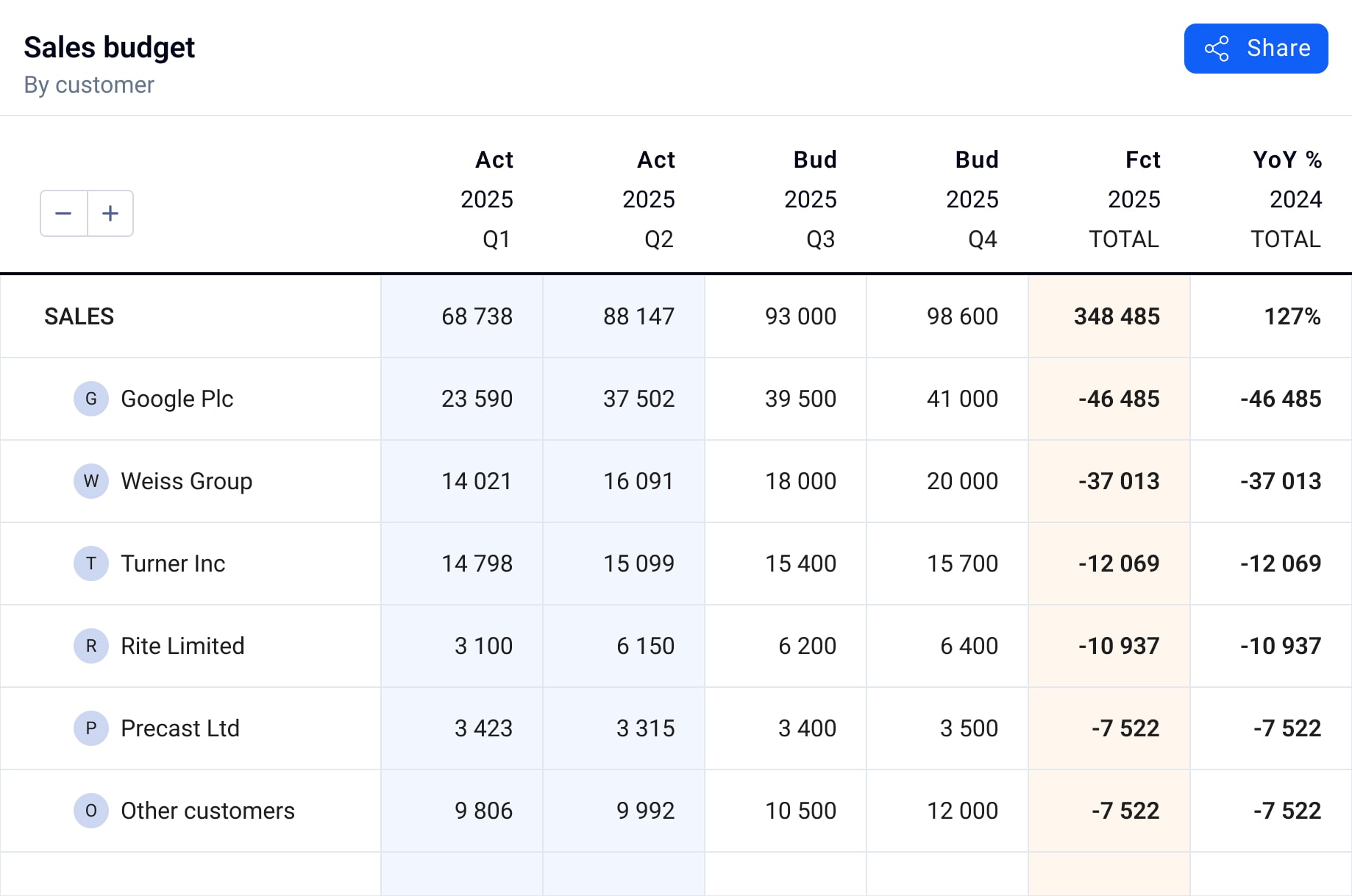Click the share icon inside Share button
The image size is (1352, 896).
1217,49
